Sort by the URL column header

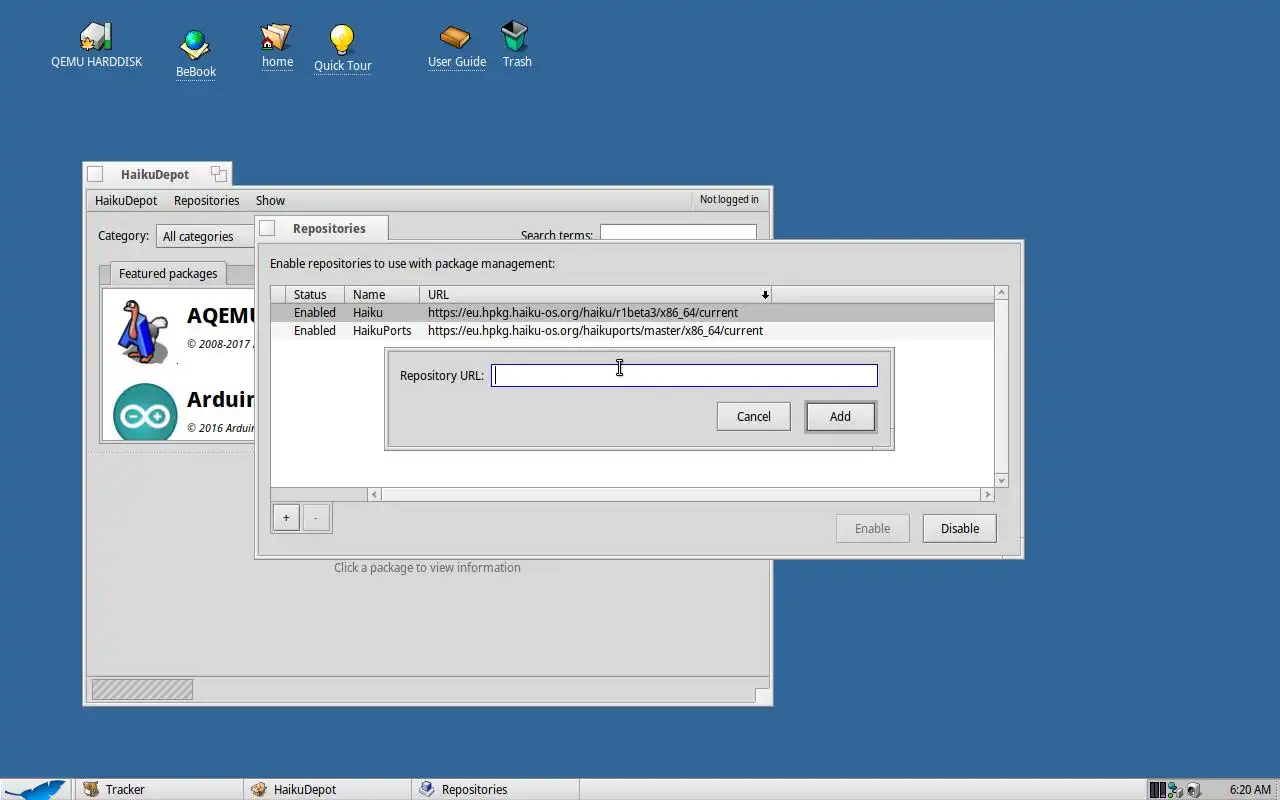point(595,294)
